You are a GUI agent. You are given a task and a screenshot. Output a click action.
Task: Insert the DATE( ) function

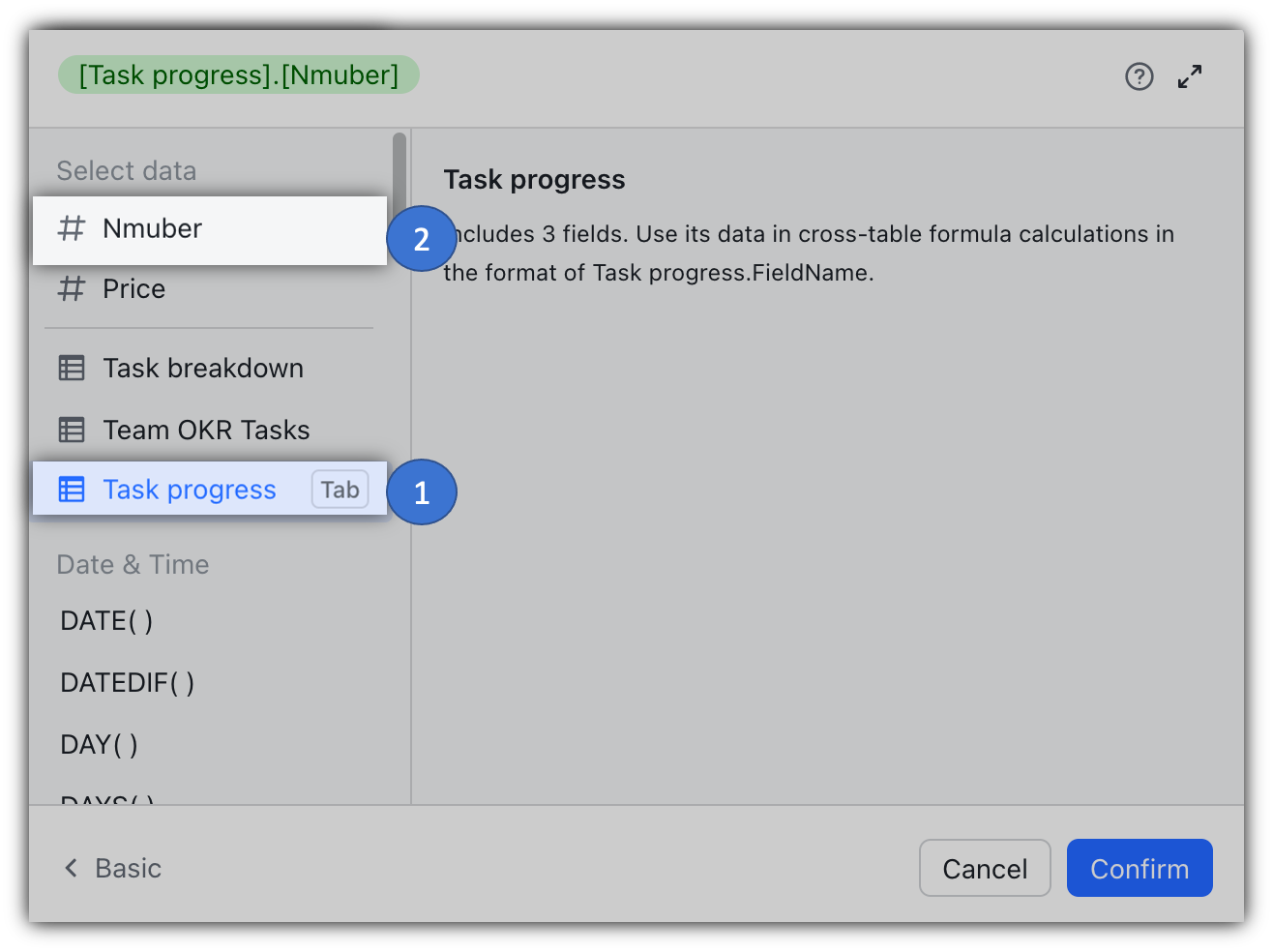(106, 620)
